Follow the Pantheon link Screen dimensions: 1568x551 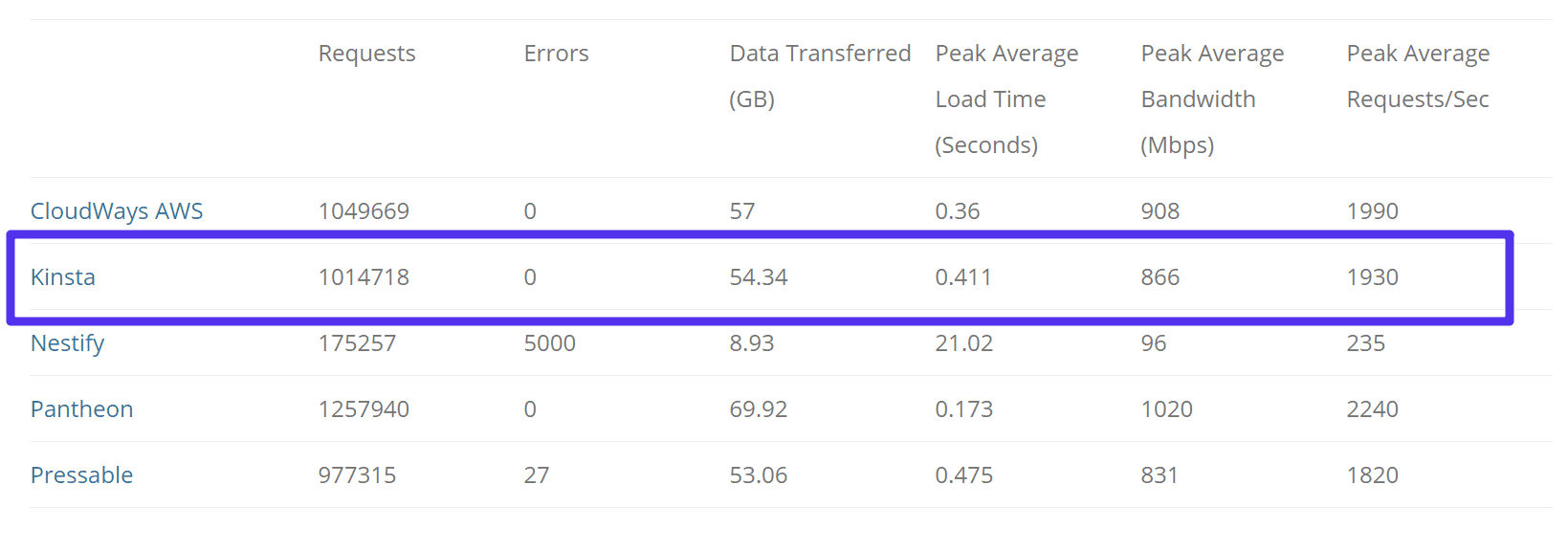pos(81,409)
